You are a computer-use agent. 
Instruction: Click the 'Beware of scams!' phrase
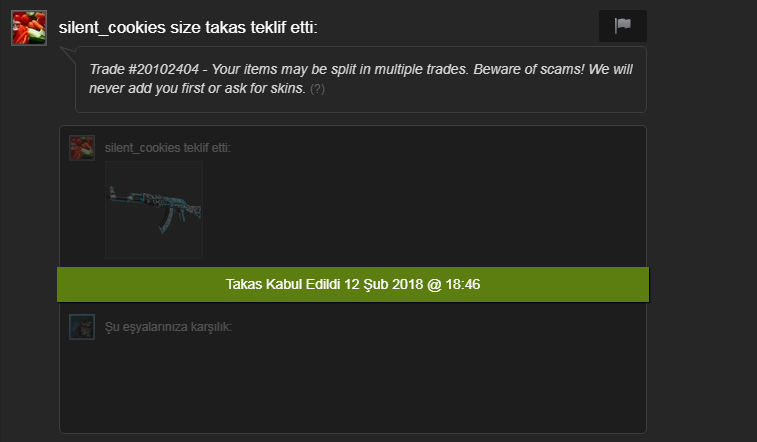coord(529,69)
